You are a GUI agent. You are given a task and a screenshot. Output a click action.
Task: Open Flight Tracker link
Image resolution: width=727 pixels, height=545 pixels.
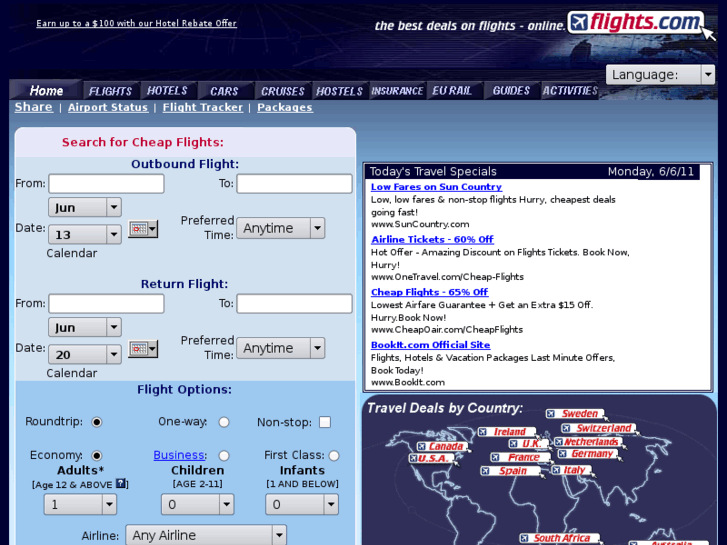[x=203, y=108]
